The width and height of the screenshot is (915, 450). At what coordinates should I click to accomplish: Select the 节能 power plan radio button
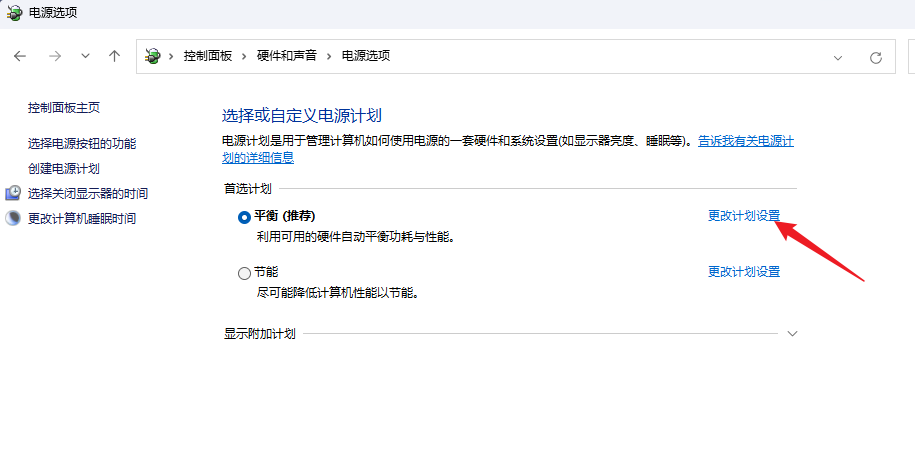(244, 273)
